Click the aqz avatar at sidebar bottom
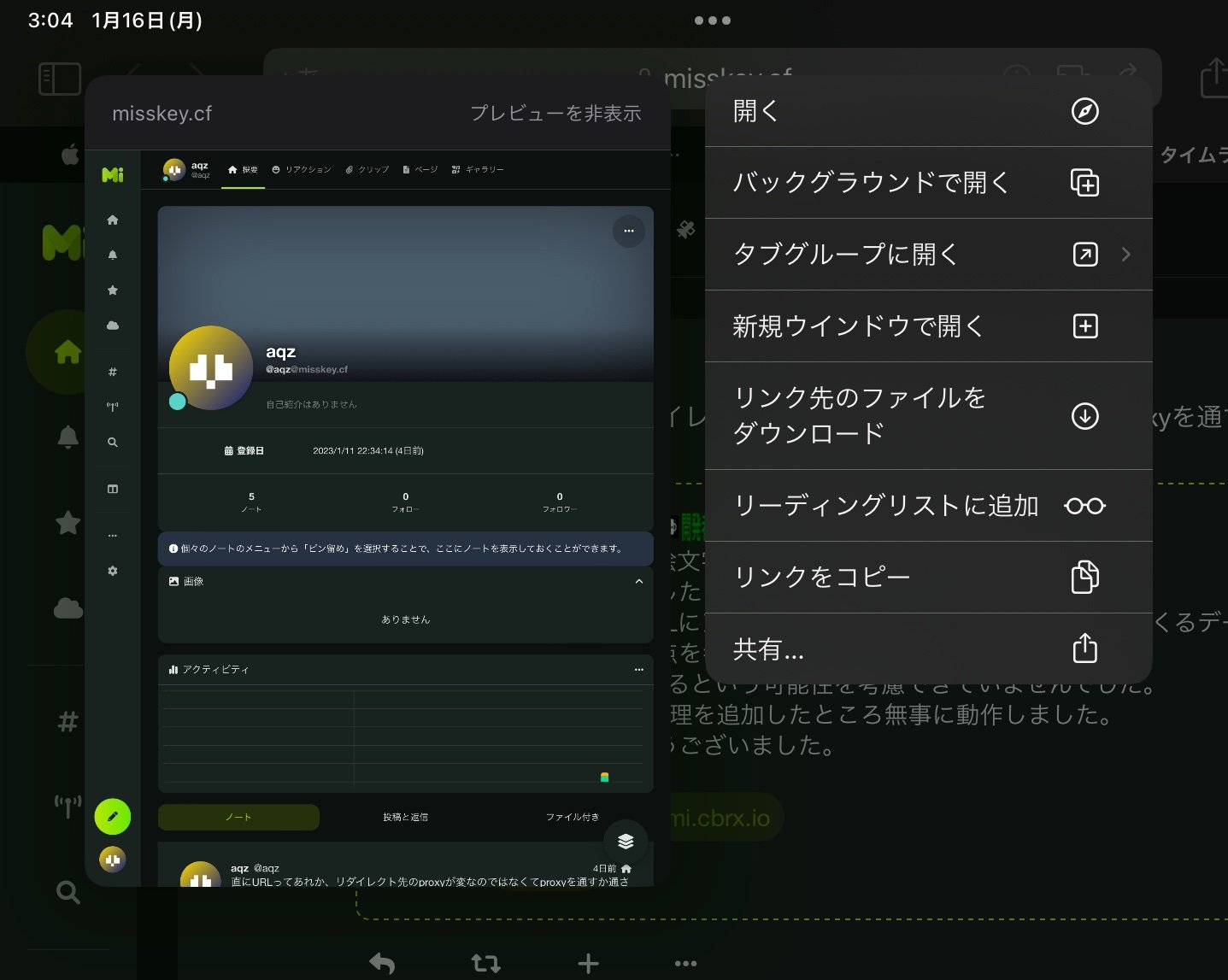This screenshot has width=1228, height=980. pos(112,860)
